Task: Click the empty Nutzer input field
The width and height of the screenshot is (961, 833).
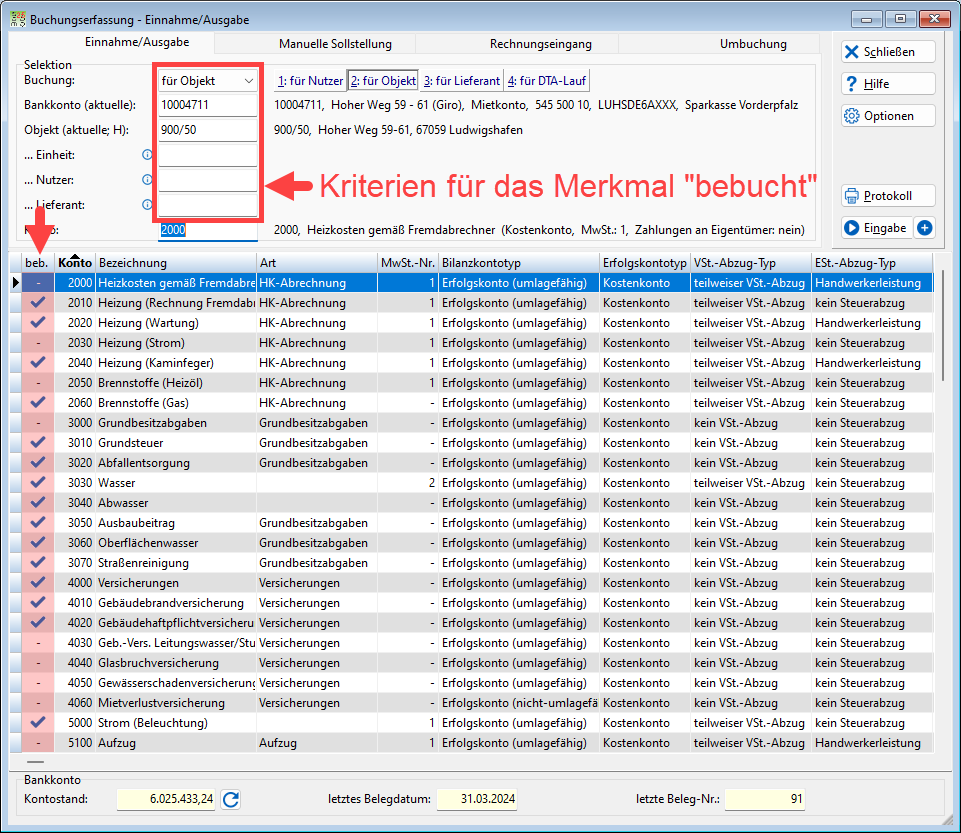Action: (x=208, y=180)
